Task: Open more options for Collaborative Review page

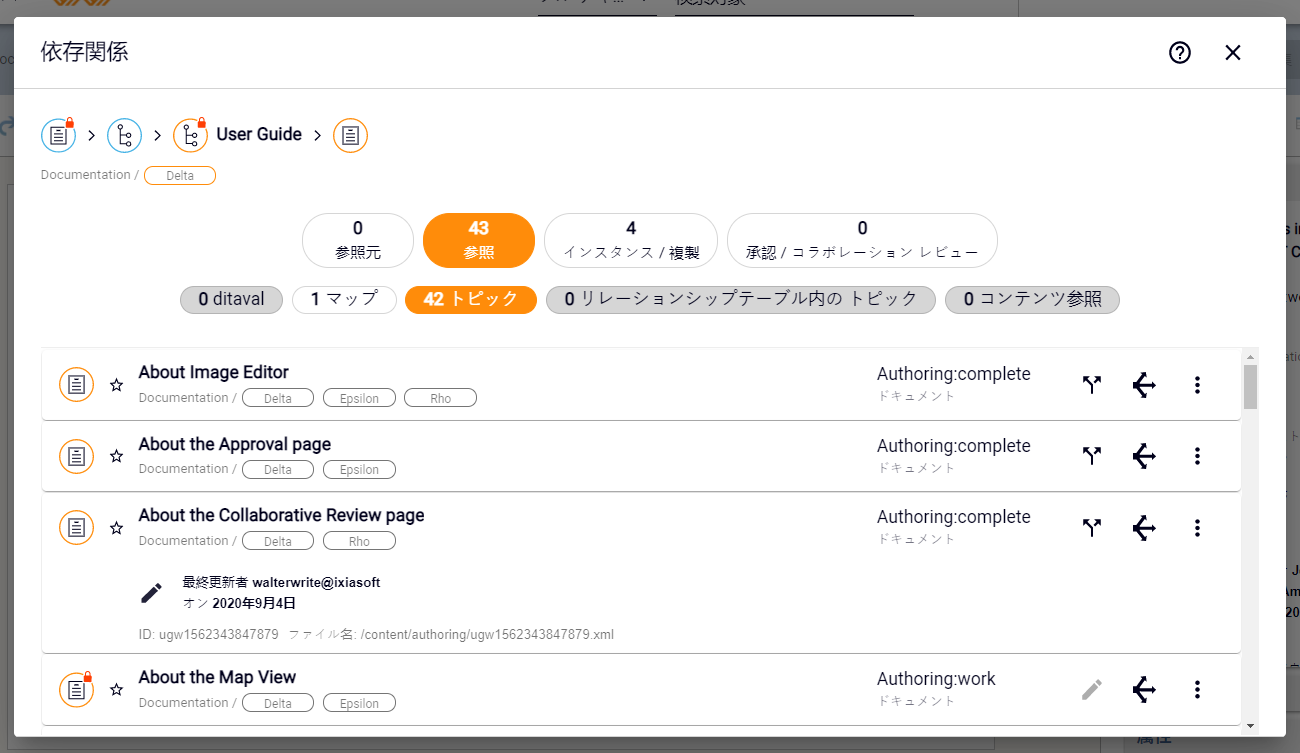Action: tap(1197, 528)
